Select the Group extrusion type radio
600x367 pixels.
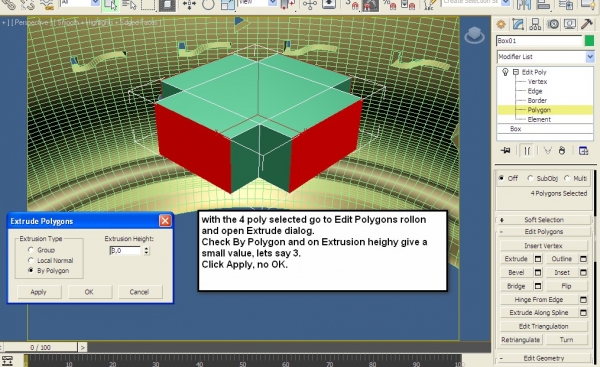pos(31,250)
